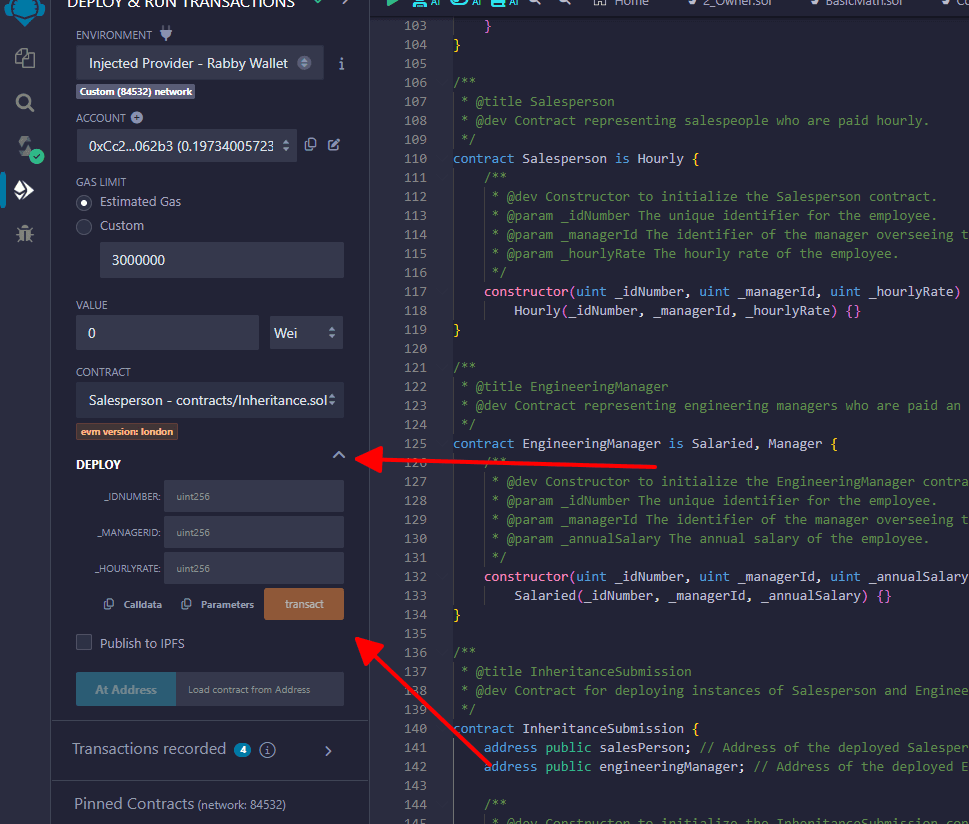The width and height of the screenshot is (969, 824).
Task: Tick the Publish to IPFS checkbox
Action: (x=84, y=642)
